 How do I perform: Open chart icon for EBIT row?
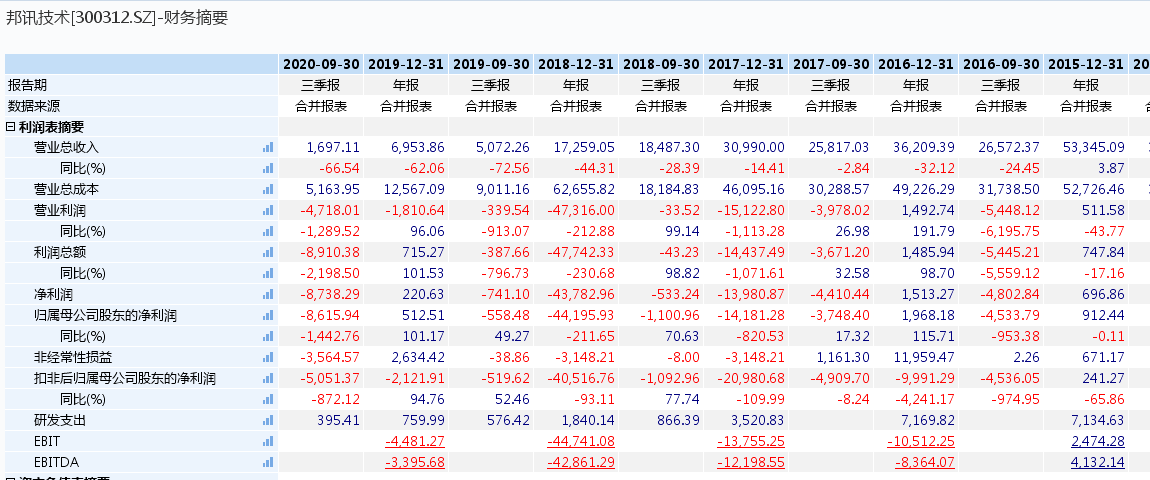point(268,442)
